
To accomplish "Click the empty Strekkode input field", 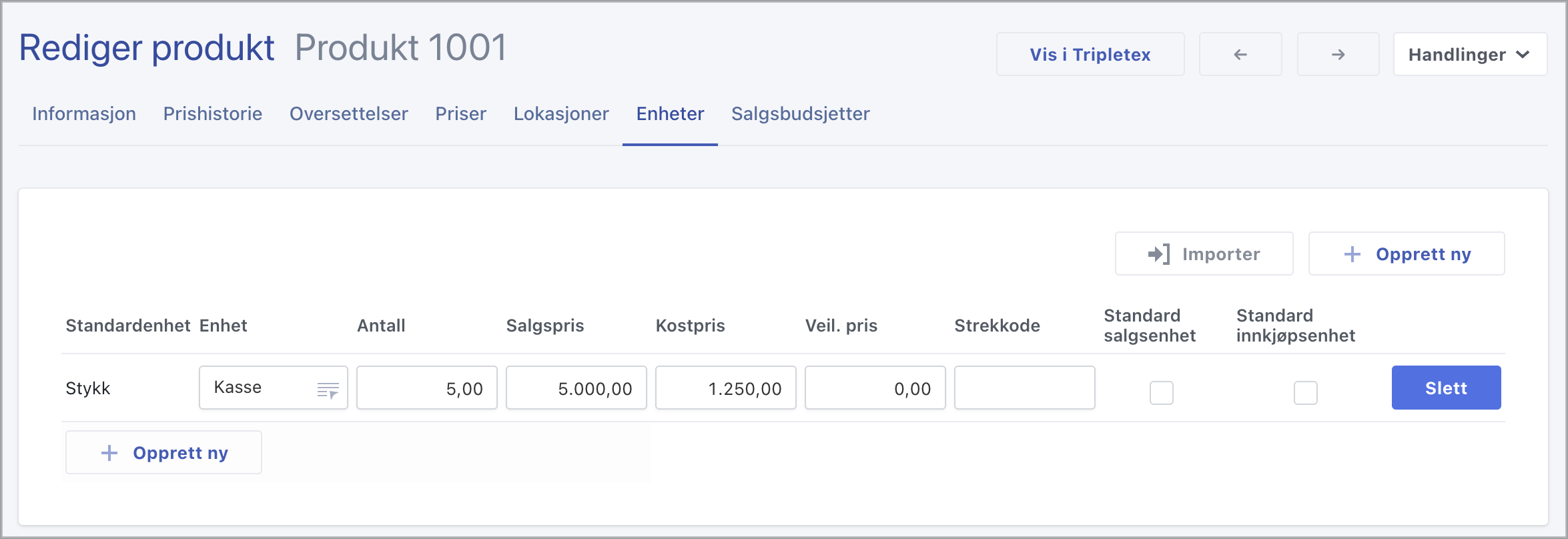I will pos(1024,388).
